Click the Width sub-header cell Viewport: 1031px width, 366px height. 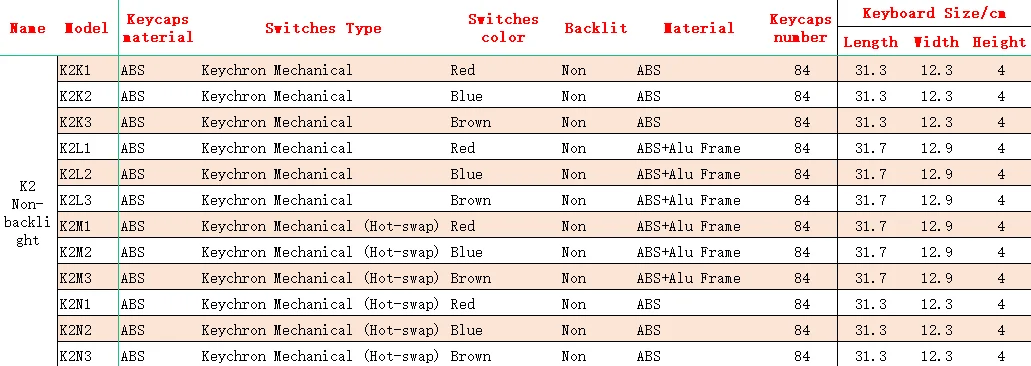click(x=936, y=42)
